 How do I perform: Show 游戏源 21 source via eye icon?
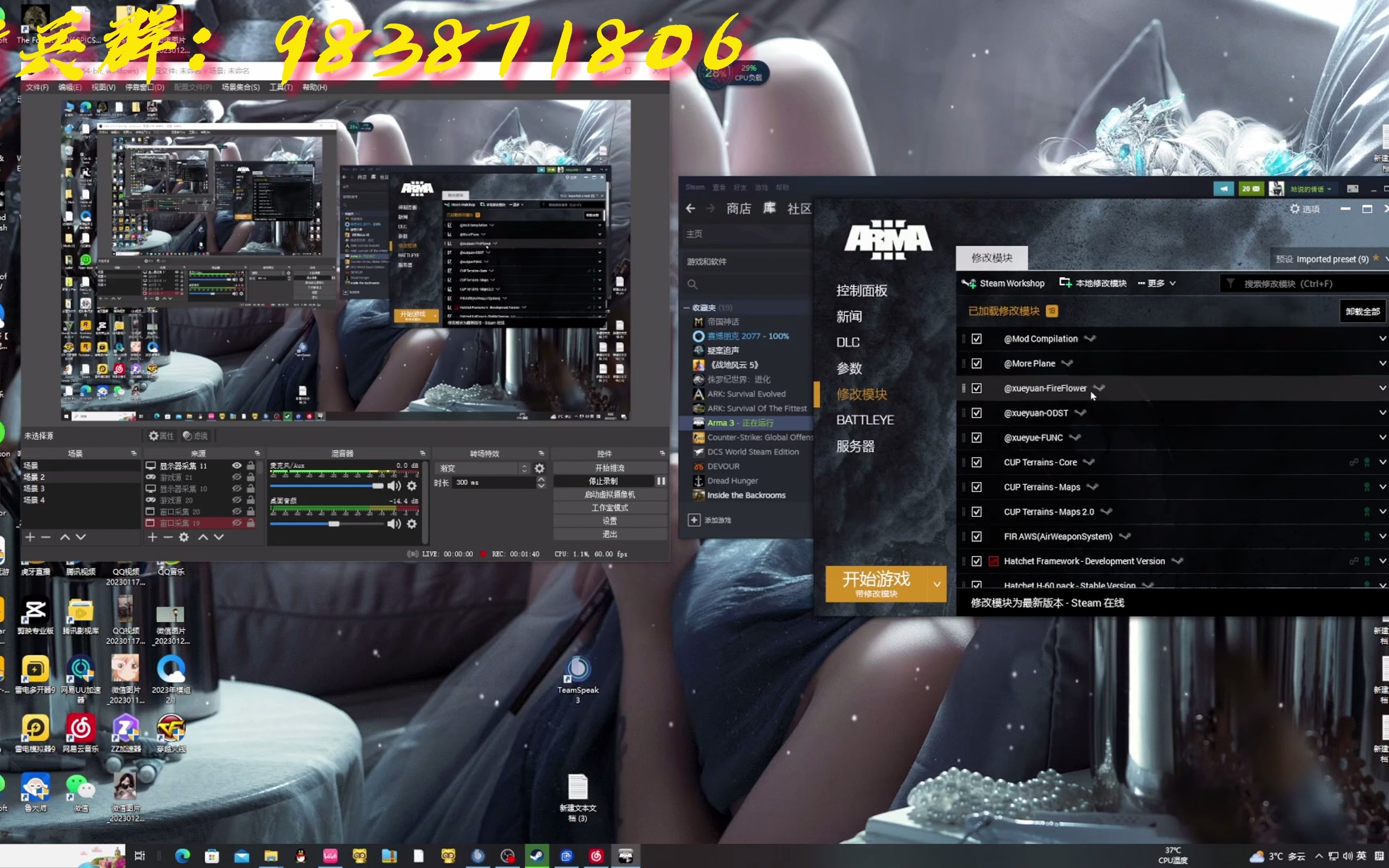pyautogui.click(x=236, y=477)
